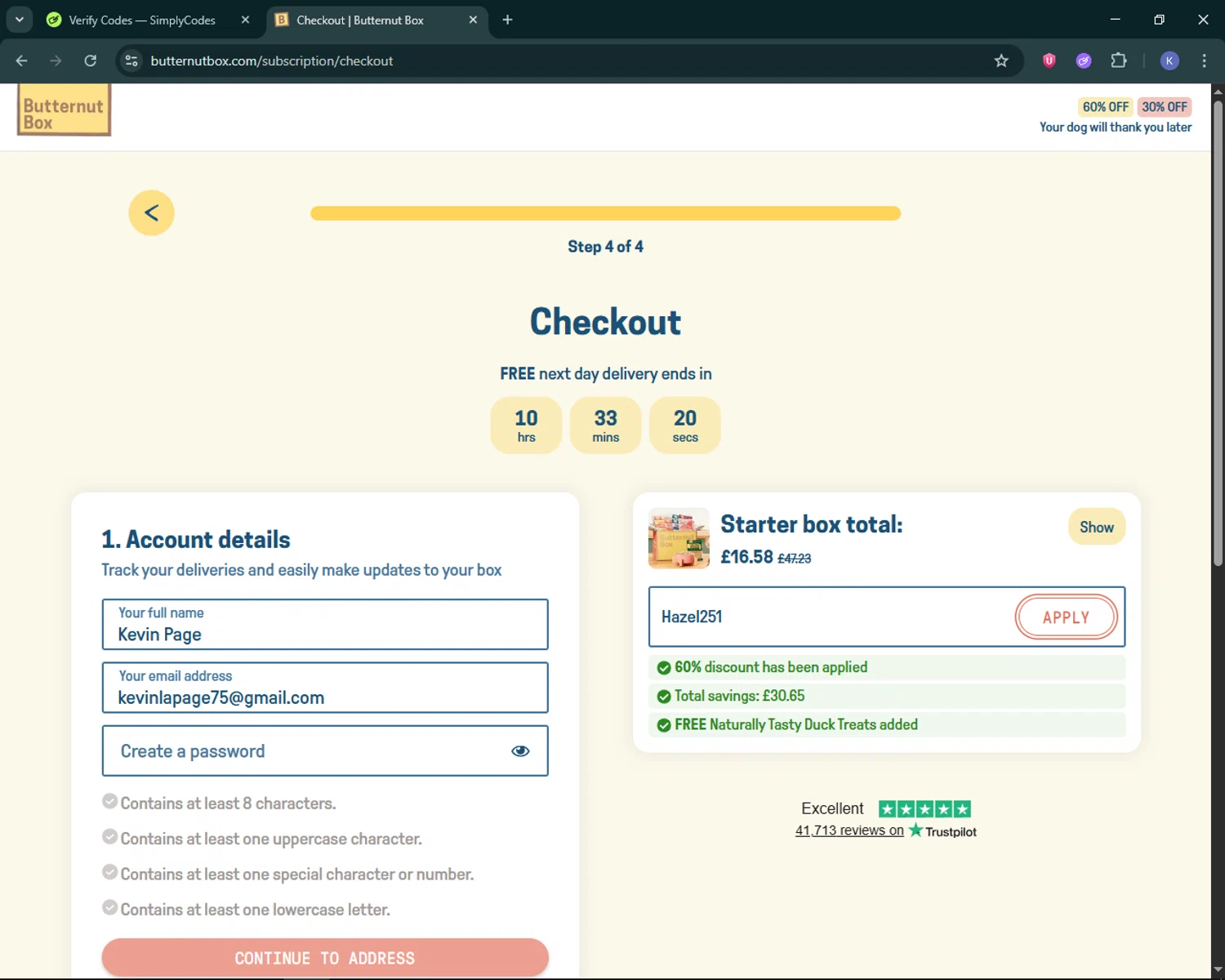The image size is (1225, 980).
Task: Click the Trustpilot star rating
Action: point(924,808)
